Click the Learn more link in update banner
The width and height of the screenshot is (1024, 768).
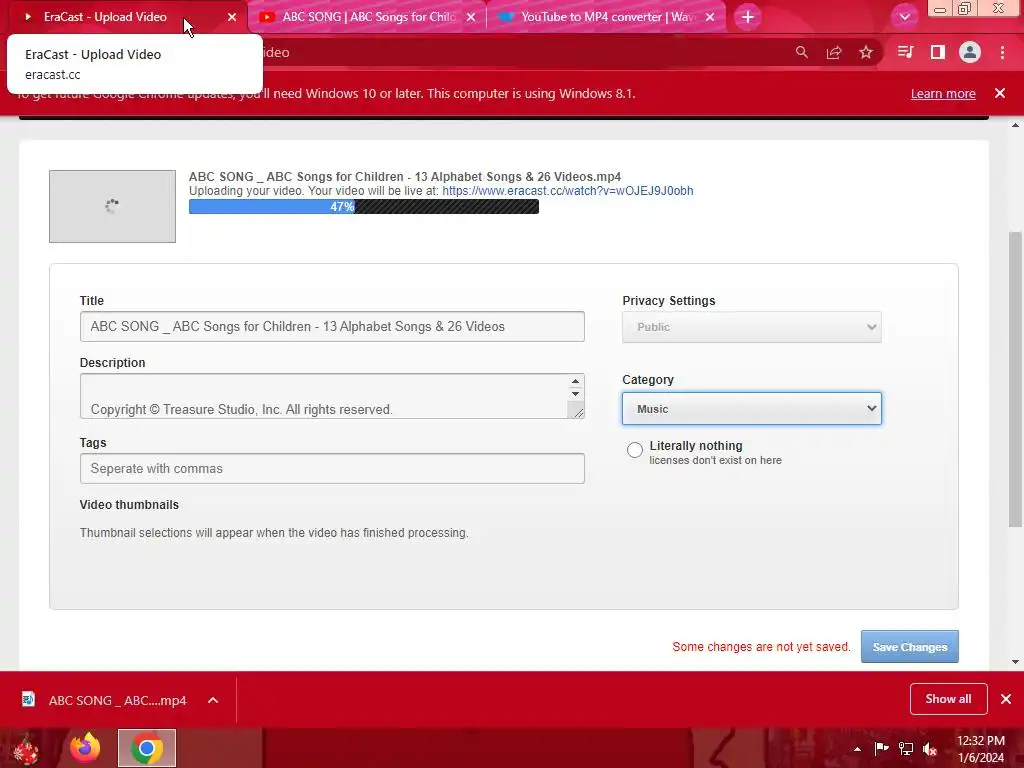(x=943, y=93)
